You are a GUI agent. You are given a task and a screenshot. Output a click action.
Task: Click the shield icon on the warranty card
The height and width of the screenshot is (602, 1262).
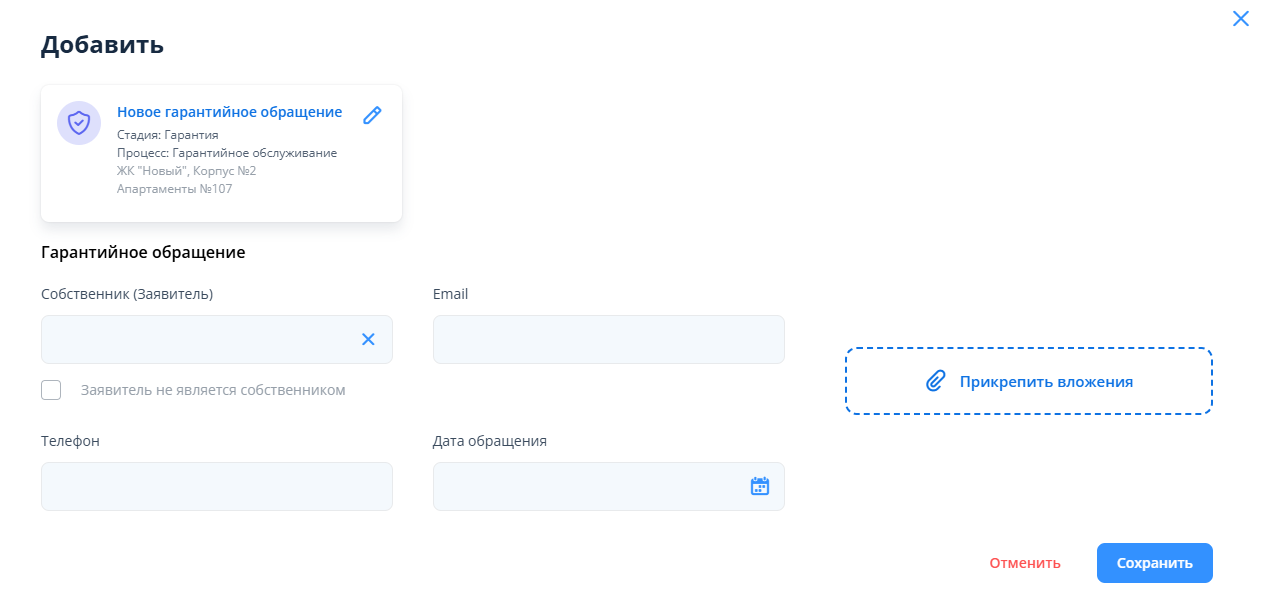[x=79, y=123]
